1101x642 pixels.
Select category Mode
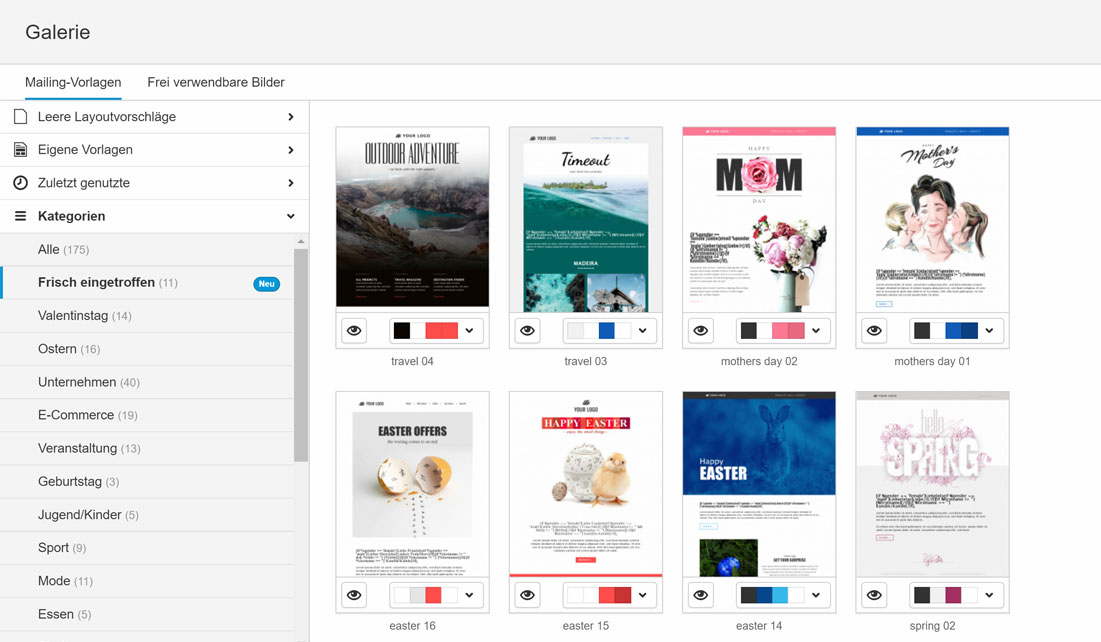(147, 581)
